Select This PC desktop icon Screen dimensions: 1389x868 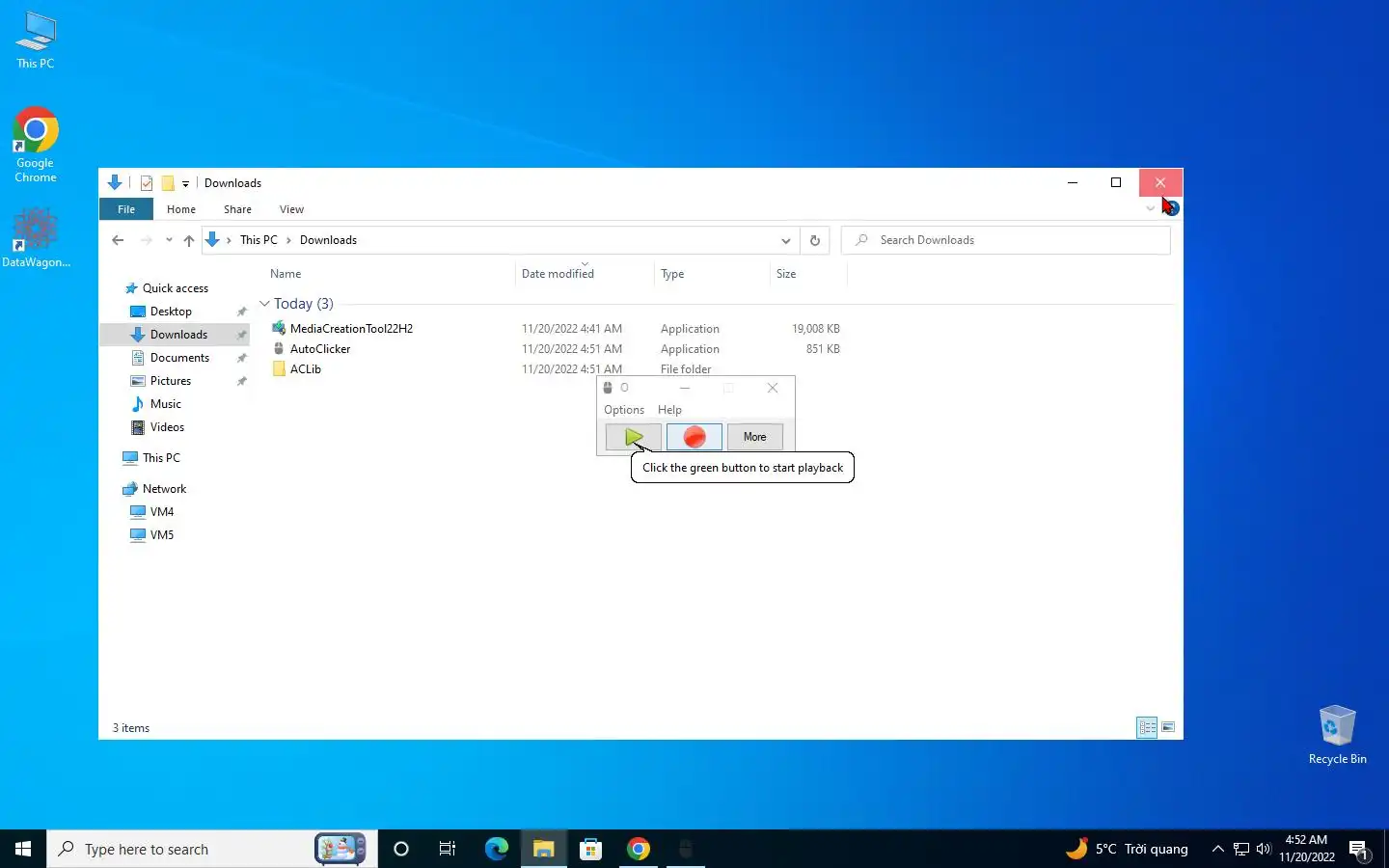pos(36,41)
